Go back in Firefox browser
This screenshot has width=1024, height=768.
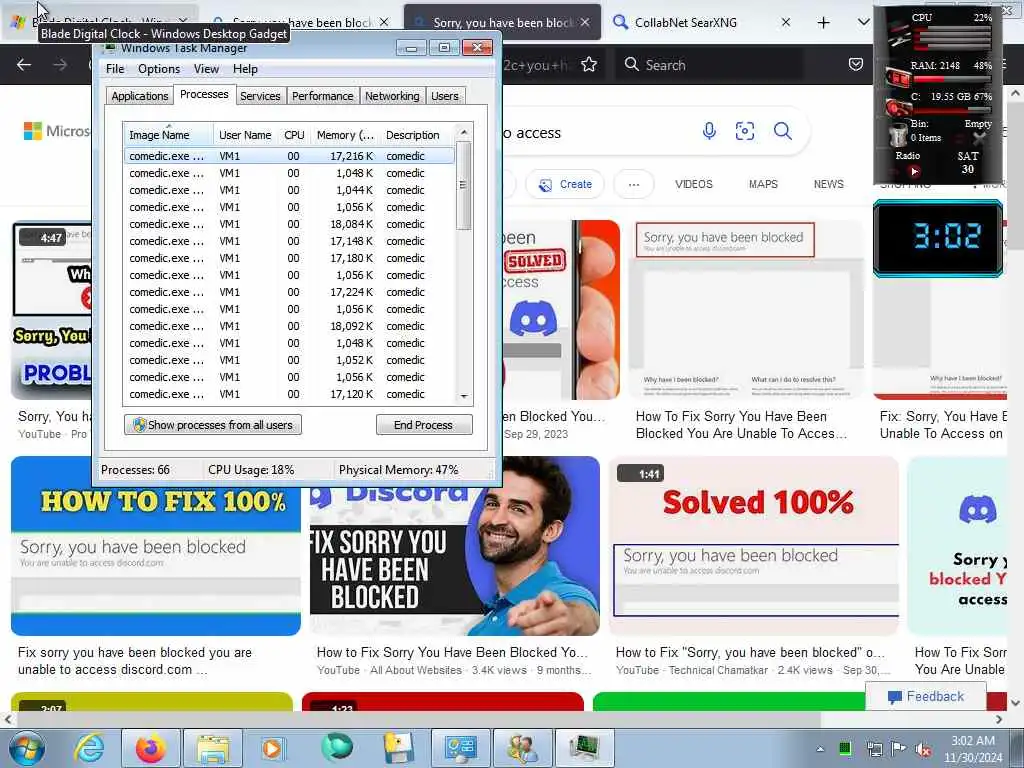click(x=24, y=65)
